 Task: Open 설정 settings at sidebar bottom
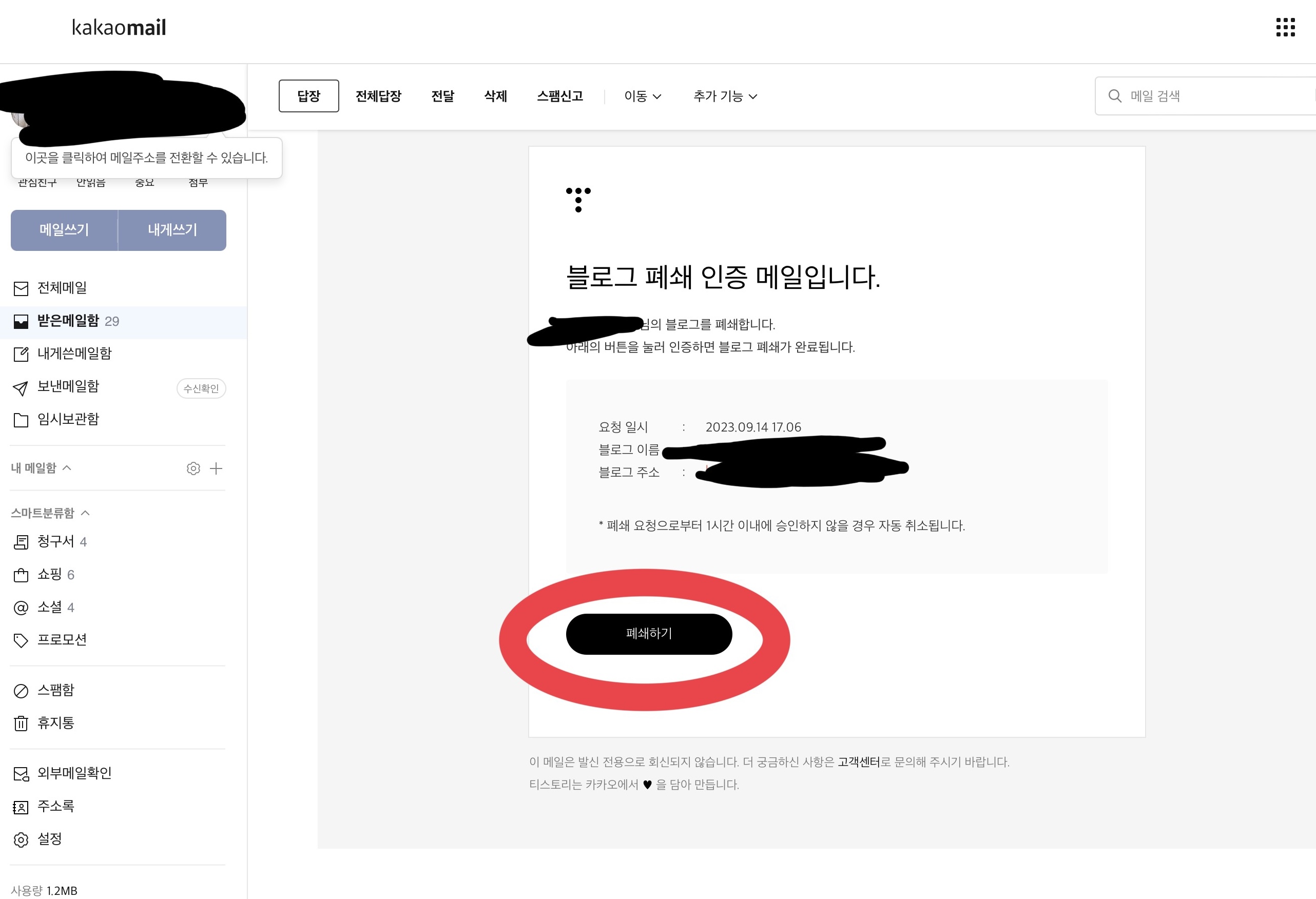tap(49, 839)
